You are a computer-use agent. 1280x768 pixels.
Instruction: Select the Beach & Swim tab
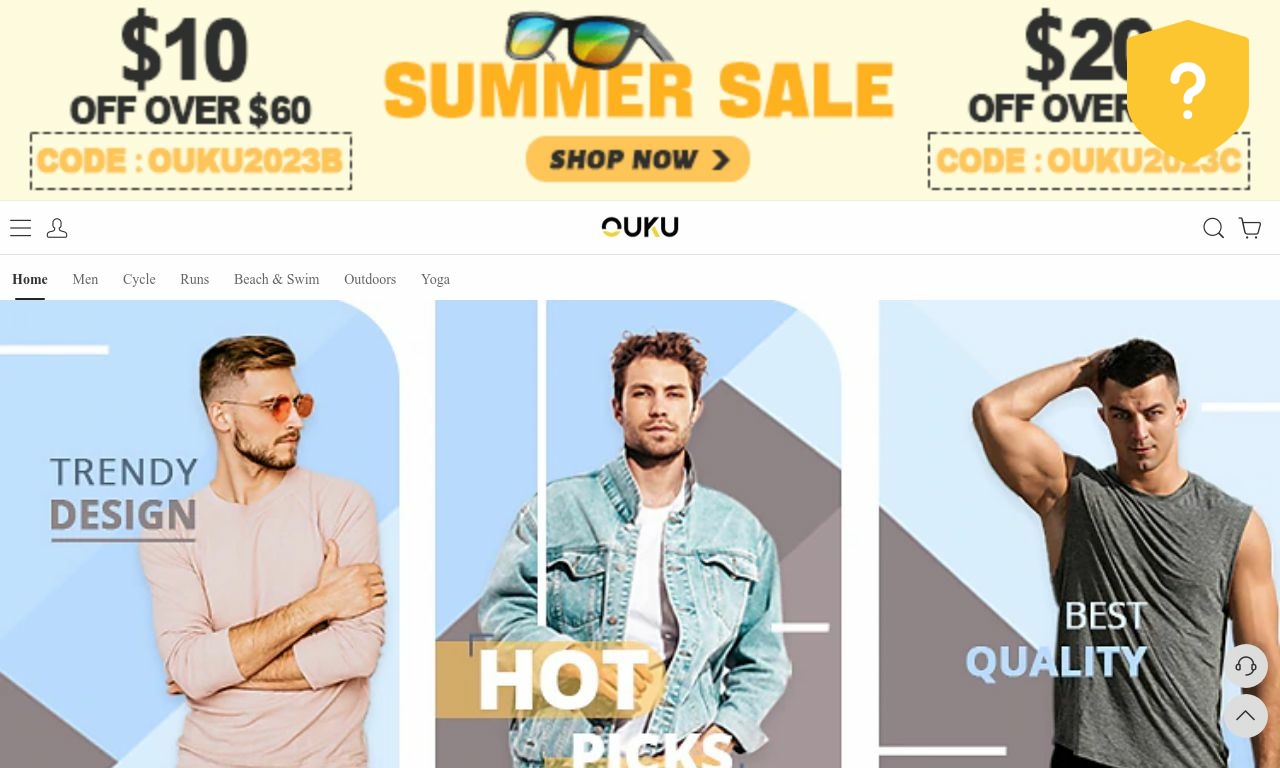point(276,279)
